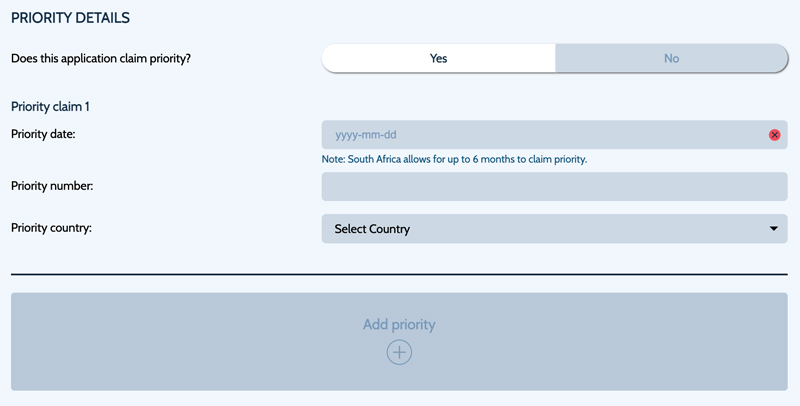The width and height of the screenshot is (800, 406).
Task: Choose Yes for claiming priority
Action: pos(438,58)
